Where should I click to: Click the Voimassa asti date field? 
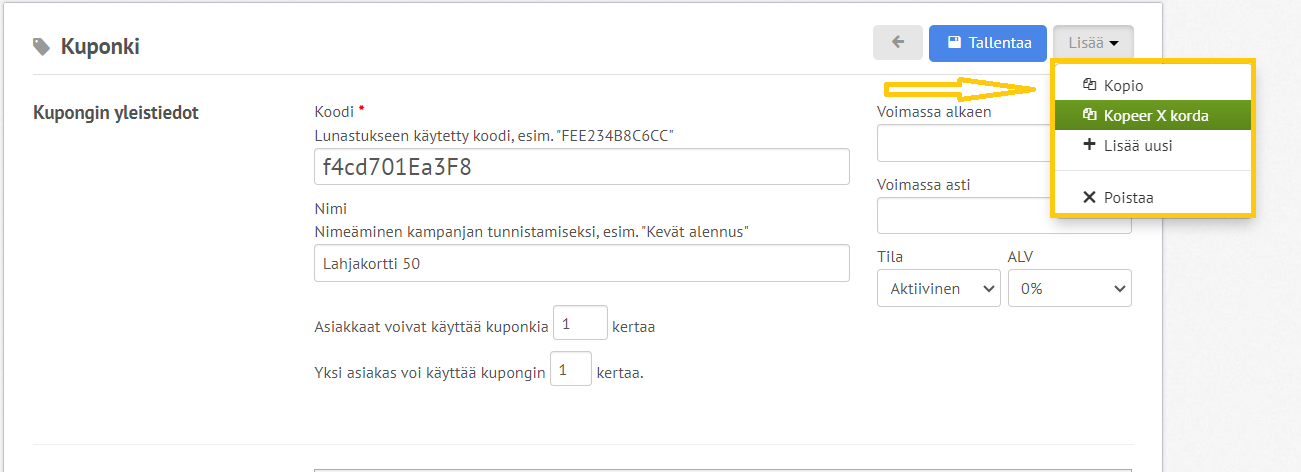click(964, 215)
